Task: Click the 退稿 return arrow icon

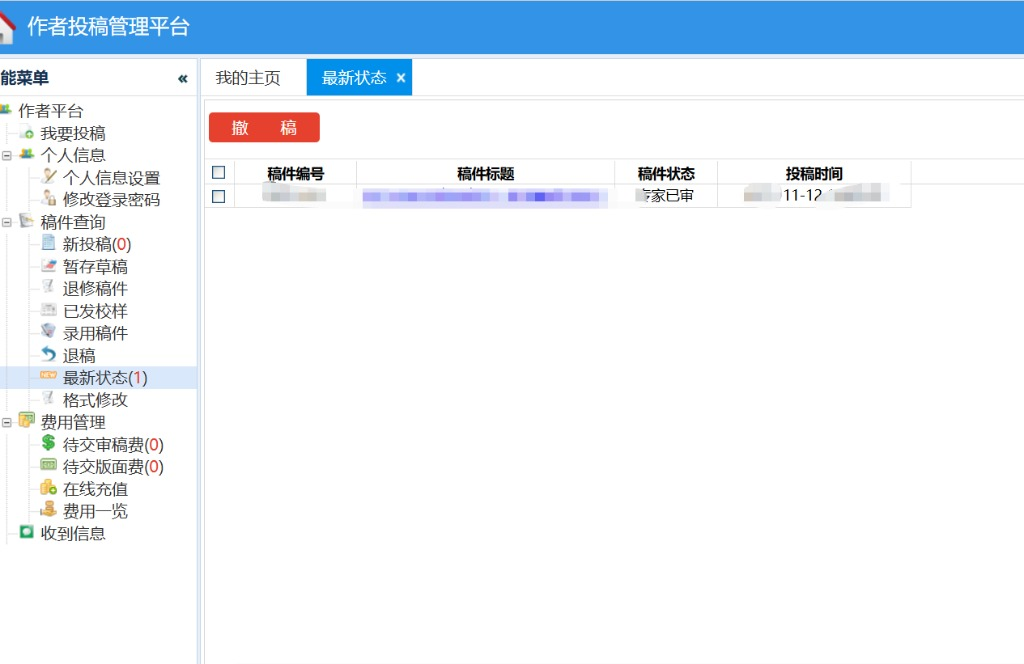Action: pyautogui.click(x=49, y=355)
